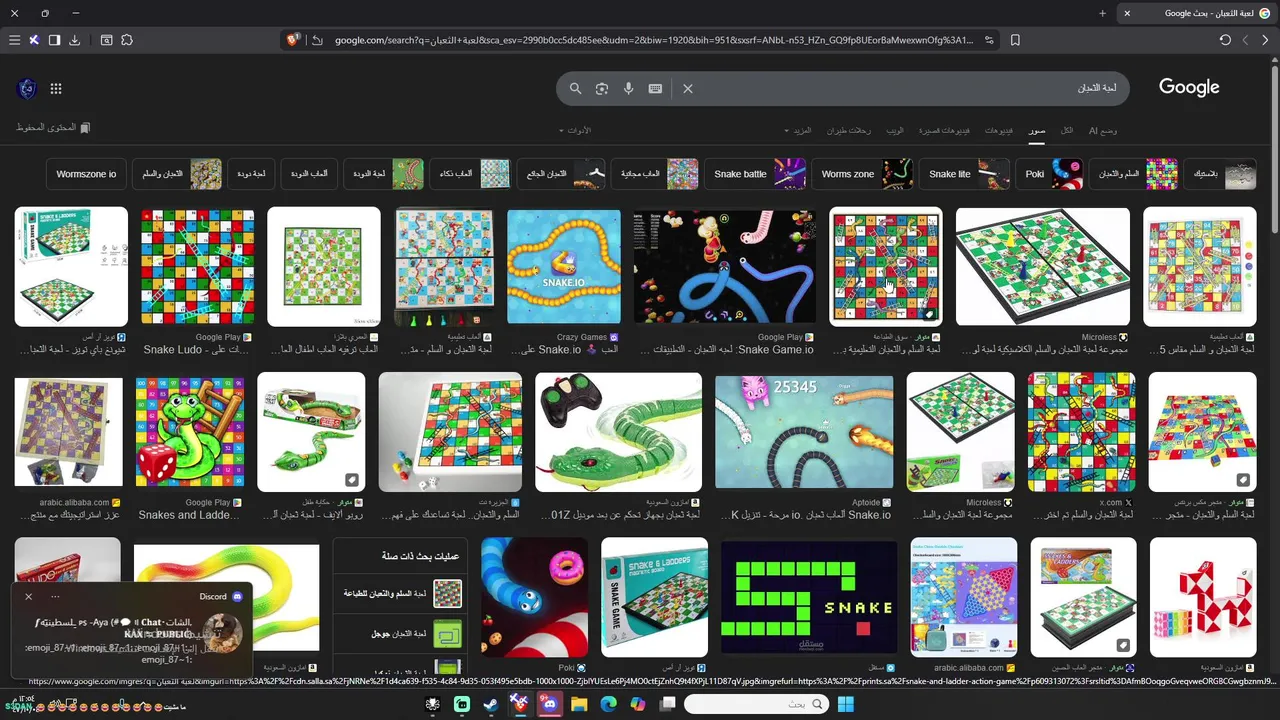Close the Google search tab
This screenshot has width=1280, height=720.
tap(1127, 13)
